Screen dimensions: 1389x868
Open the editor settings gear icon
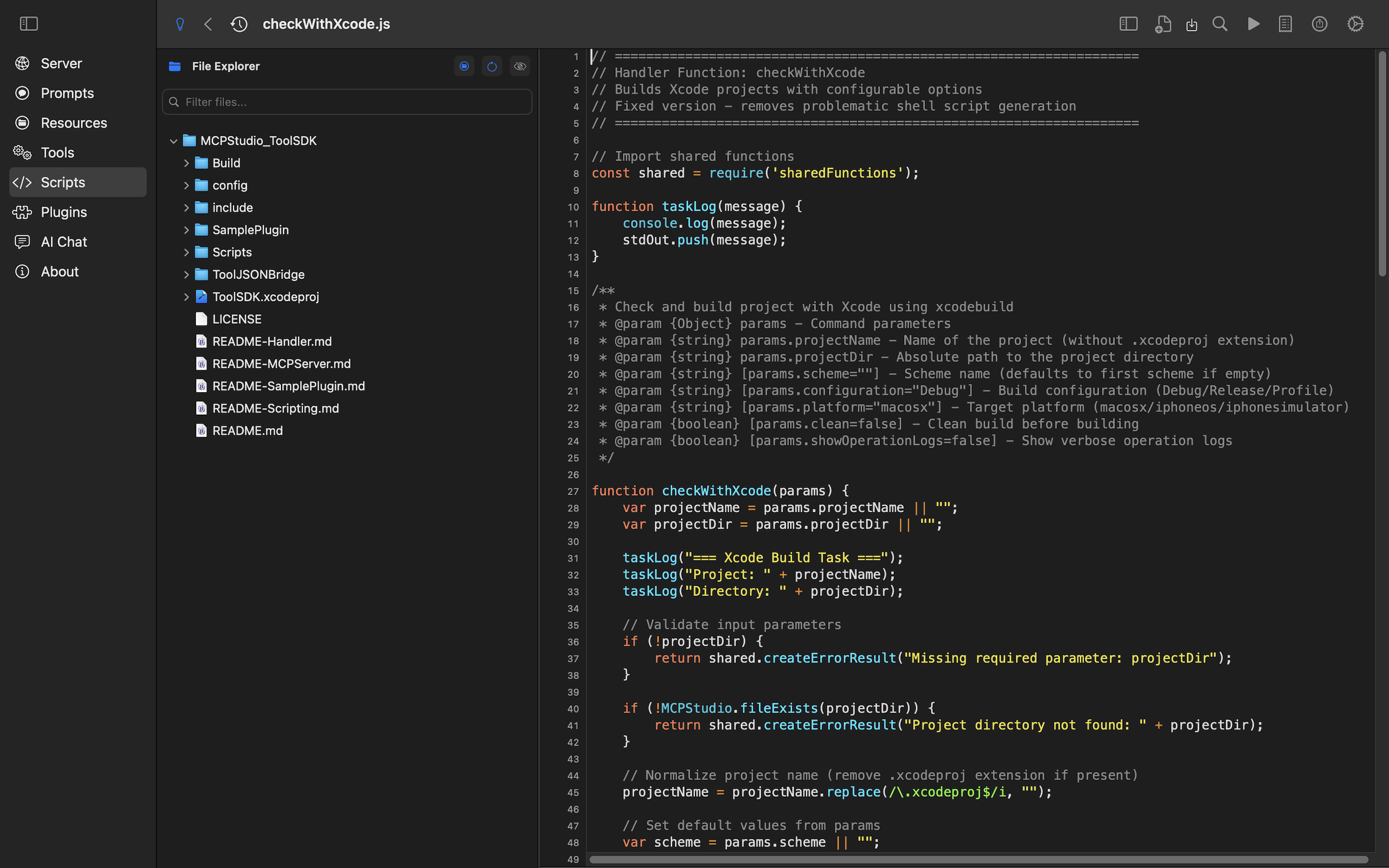click(1355, 24)
